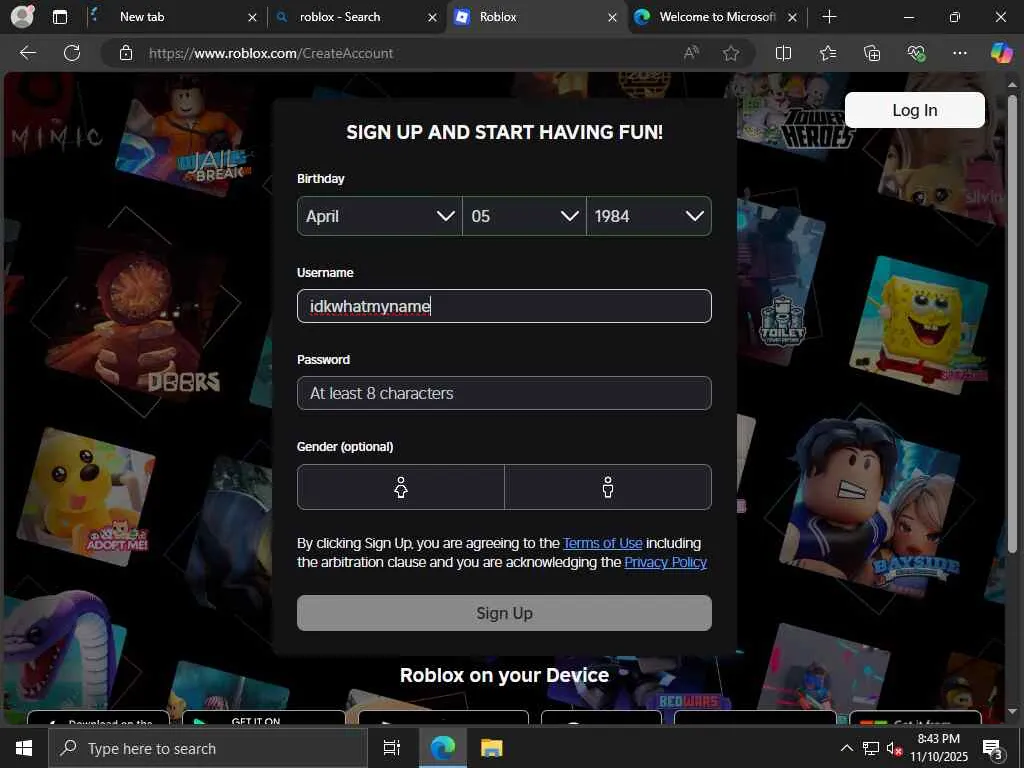Reload the Roblox page

click(72, 53)
